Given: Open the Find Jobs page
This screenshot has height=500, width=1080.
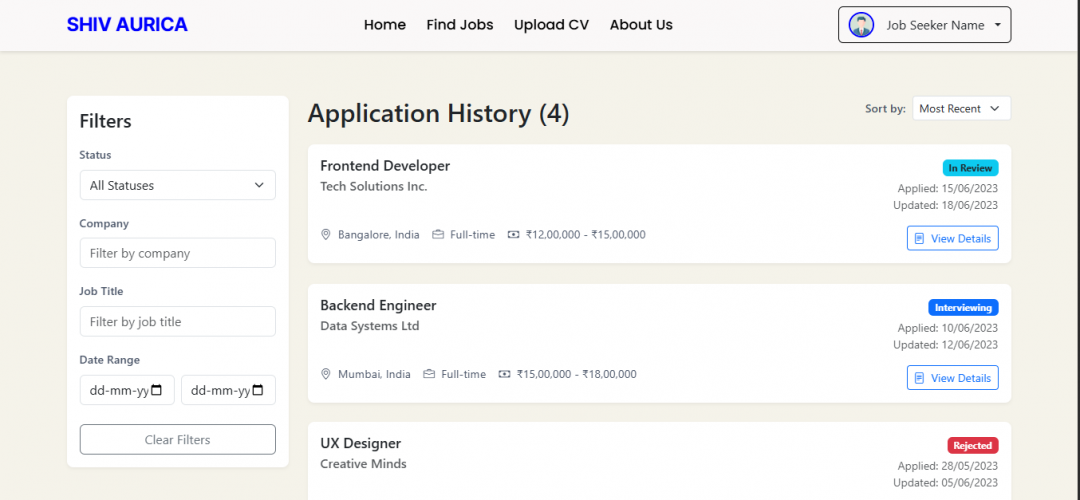Looking at the screenshot, I should click(x=459, y=25).
